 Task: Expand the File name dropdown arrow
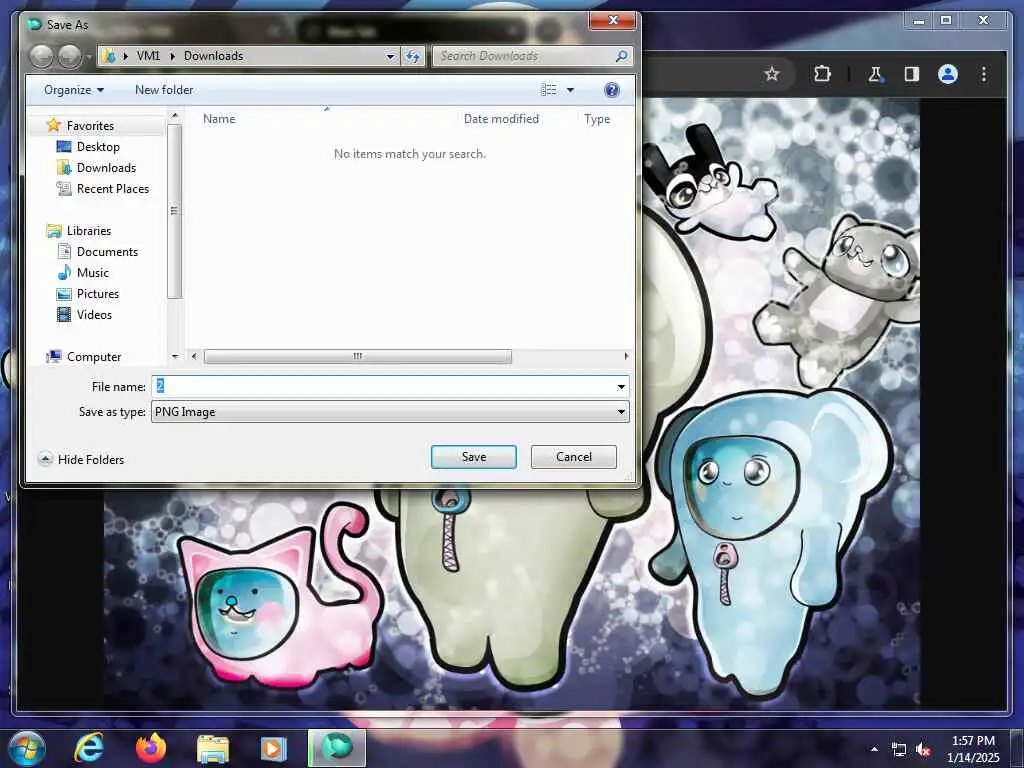point(621,387)
